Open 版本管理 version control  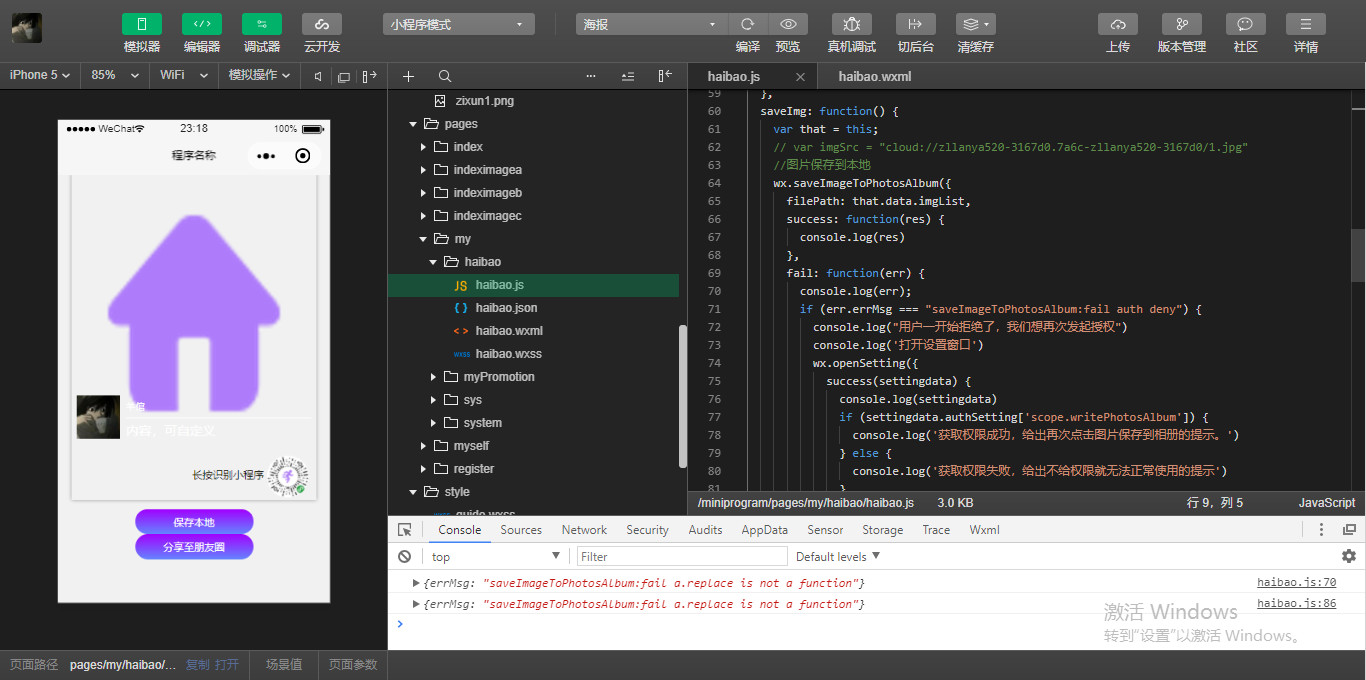1181,24
